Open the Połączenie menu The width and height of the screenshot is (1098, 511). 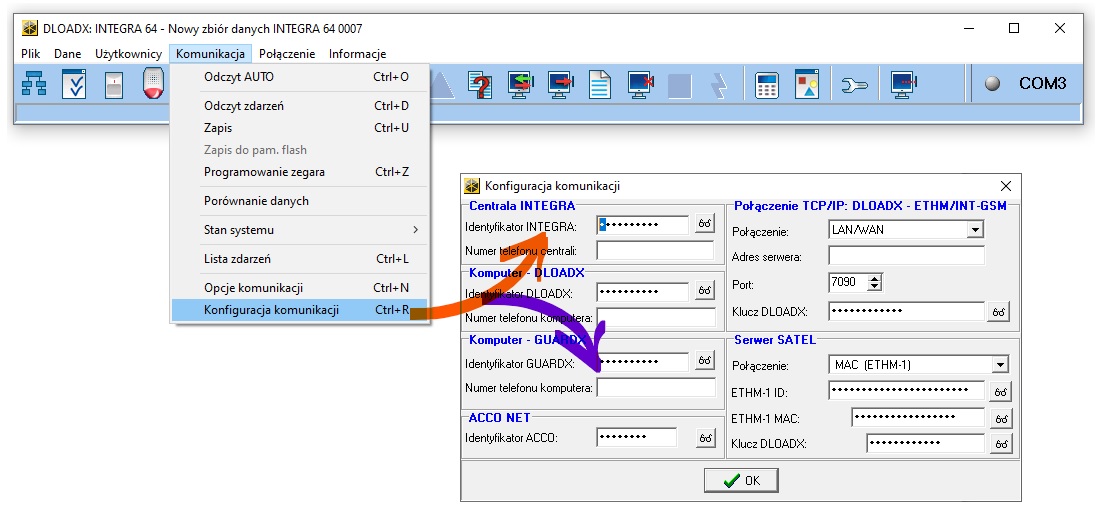click(286, 54)
